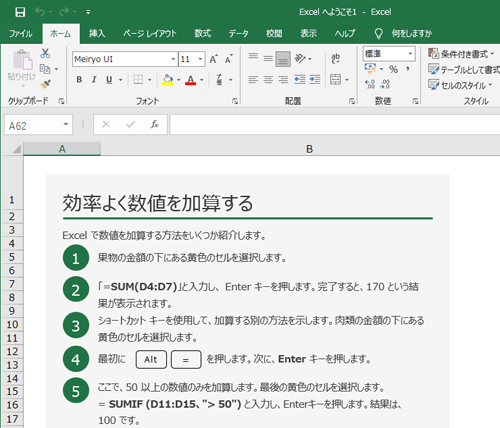Save the workbook with the floppy icon
The height and width of the screenshot is (428, 500).
click(x=20, y=12)
